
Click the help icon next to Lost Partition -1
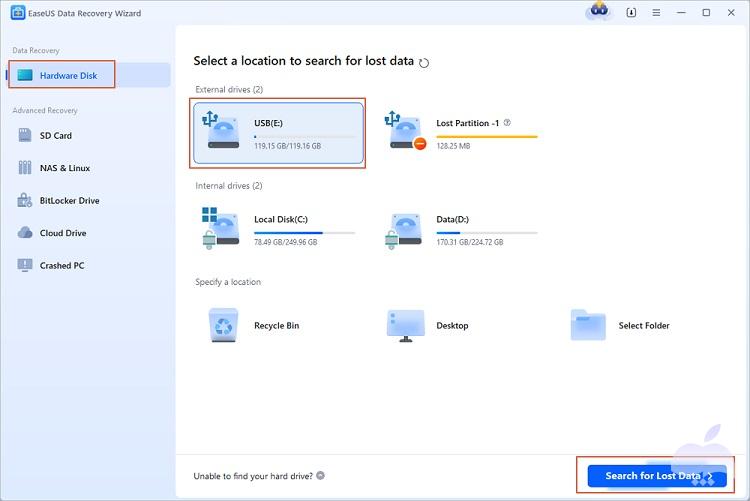pyautogui.click(x=508, y=123)
